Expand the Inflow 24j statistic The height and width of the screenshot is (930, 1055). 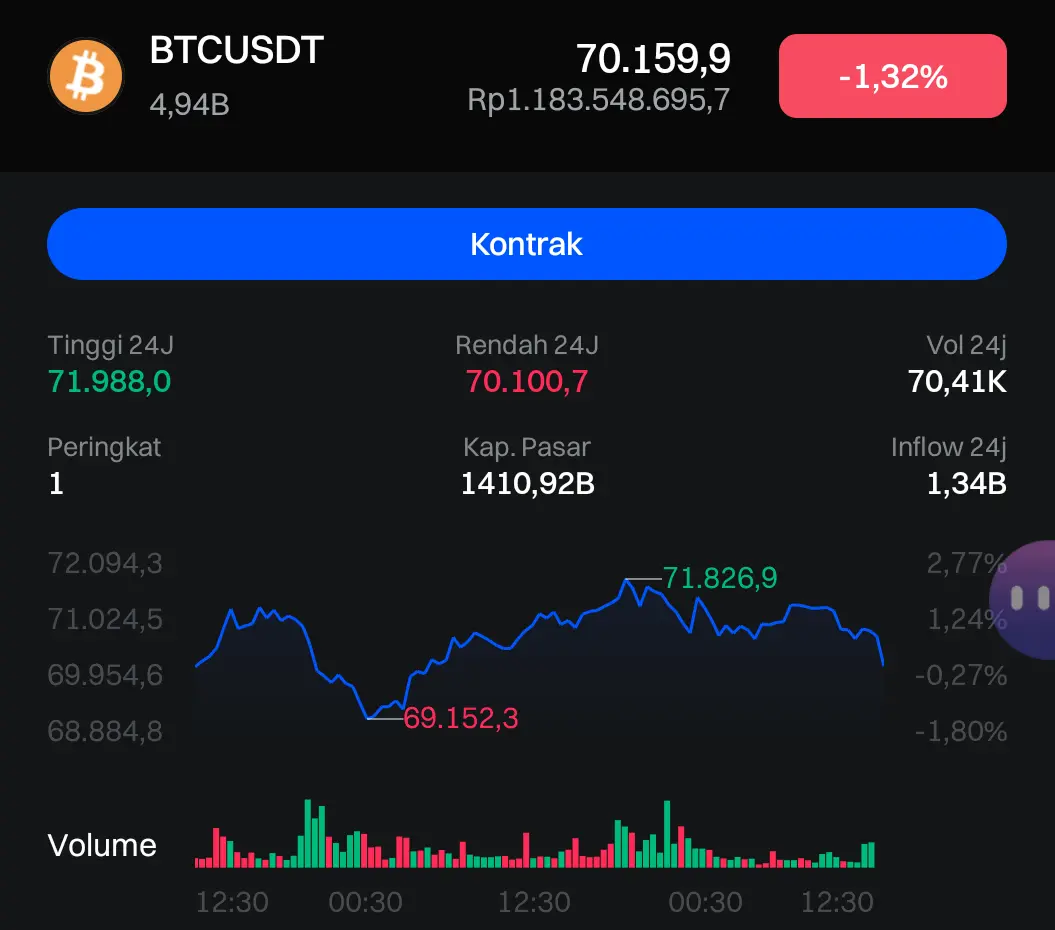pyautogui.click(x=949, y=466)
